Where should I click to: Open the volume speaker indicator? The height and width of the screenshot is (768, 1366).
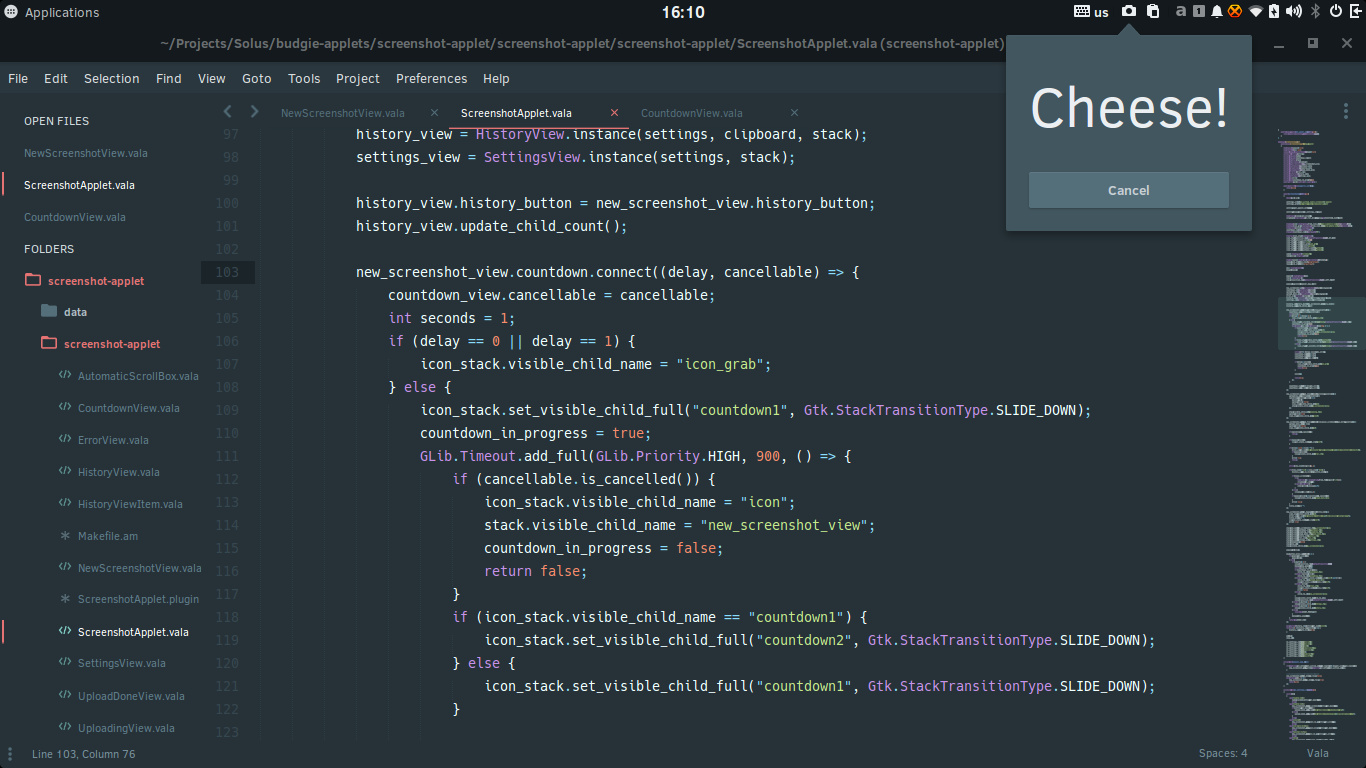pos(1294,12)
